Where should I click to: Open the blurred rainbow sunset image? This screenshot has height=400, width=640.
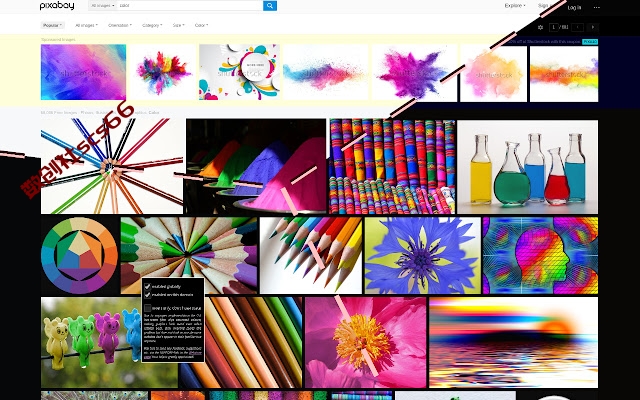[x=513, y=342]
